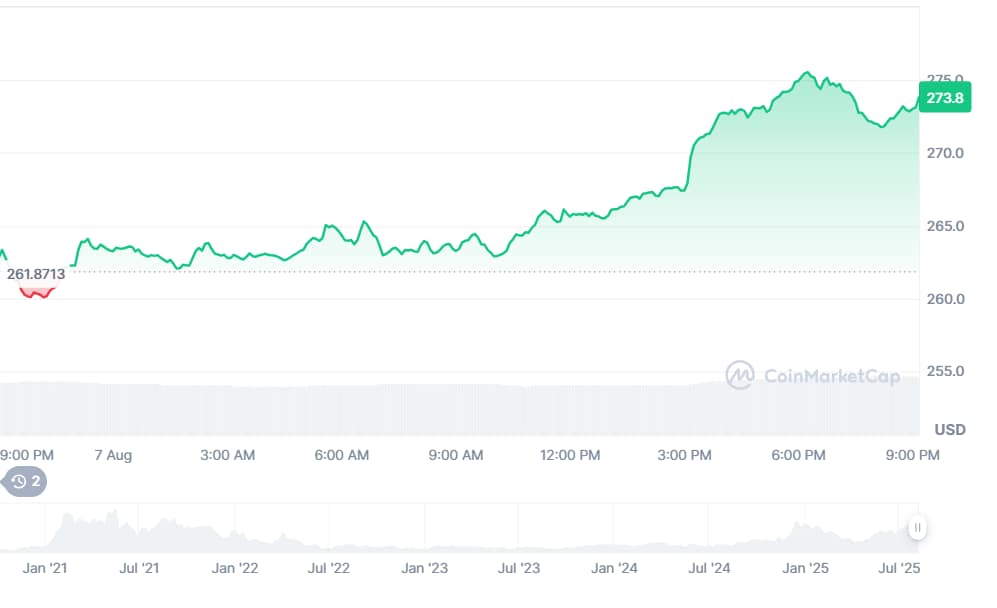Click the chart peak near 6:00 PM
The height and width of the screenshot is (608, 997).
pyautogui.click(x=808, y=74)
